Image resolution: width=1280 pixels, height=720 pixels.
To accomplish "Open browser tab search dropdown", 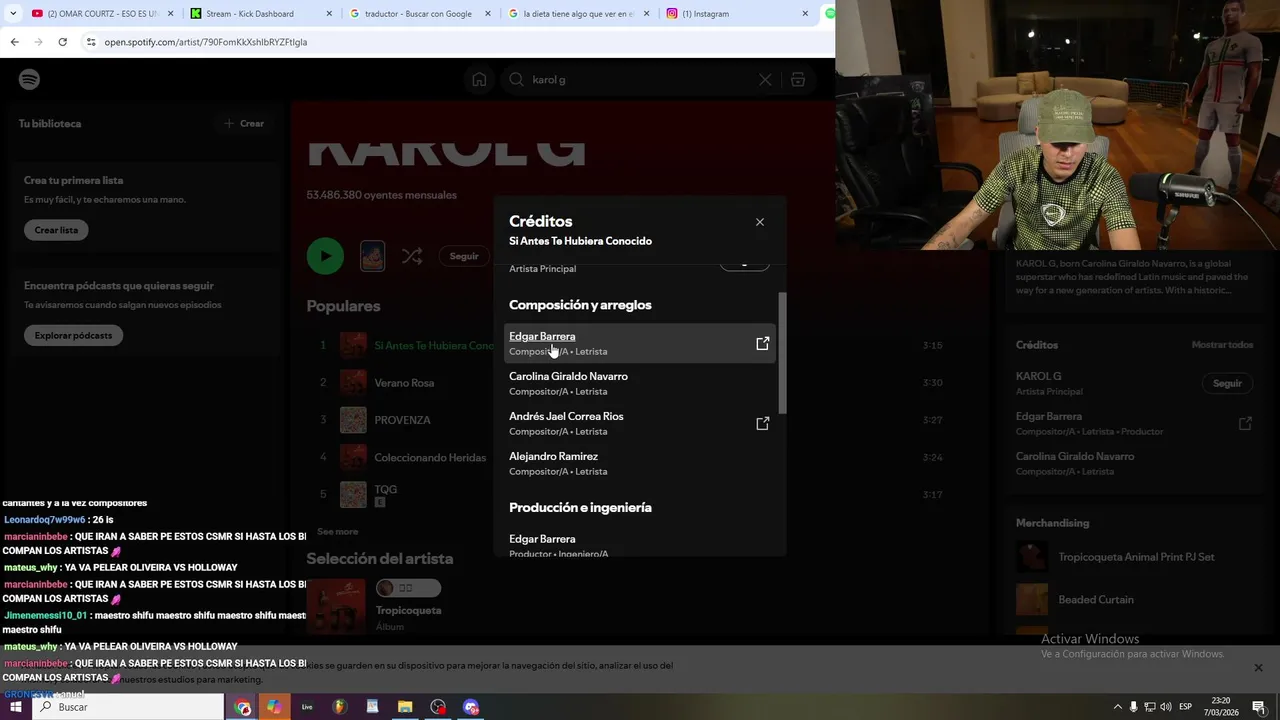I will [12, 14].
